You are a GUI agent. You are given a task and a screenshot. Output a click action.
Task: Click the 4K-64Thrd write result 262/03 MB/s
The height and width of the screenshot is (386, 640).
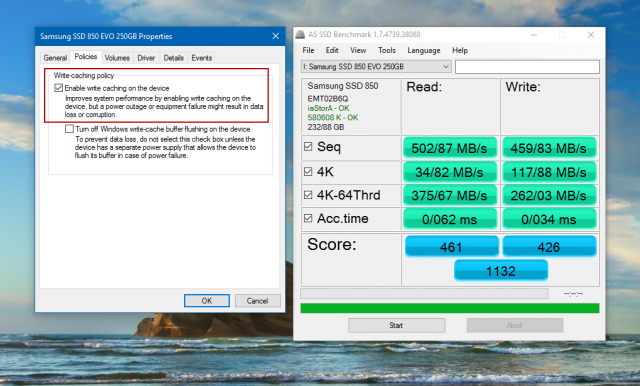[x=549, y=195]
